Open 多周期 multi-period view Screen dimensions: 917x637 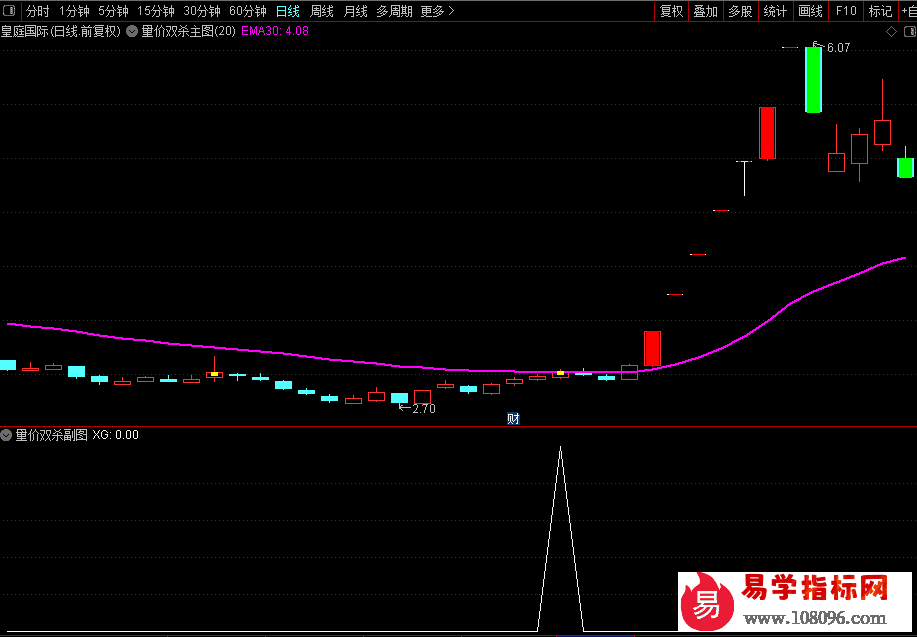(394, 11)
